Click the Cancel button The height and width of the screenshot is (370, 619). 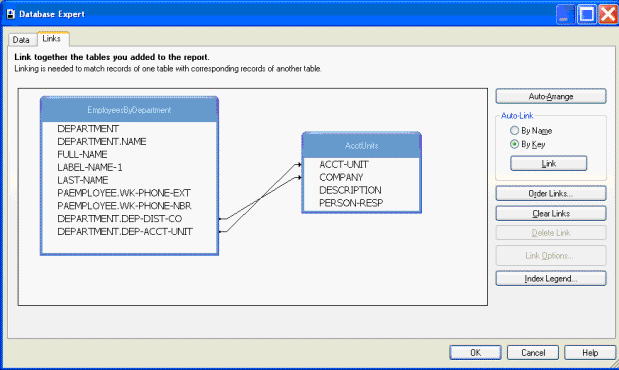pyautogui.click(x=533, y=353)
